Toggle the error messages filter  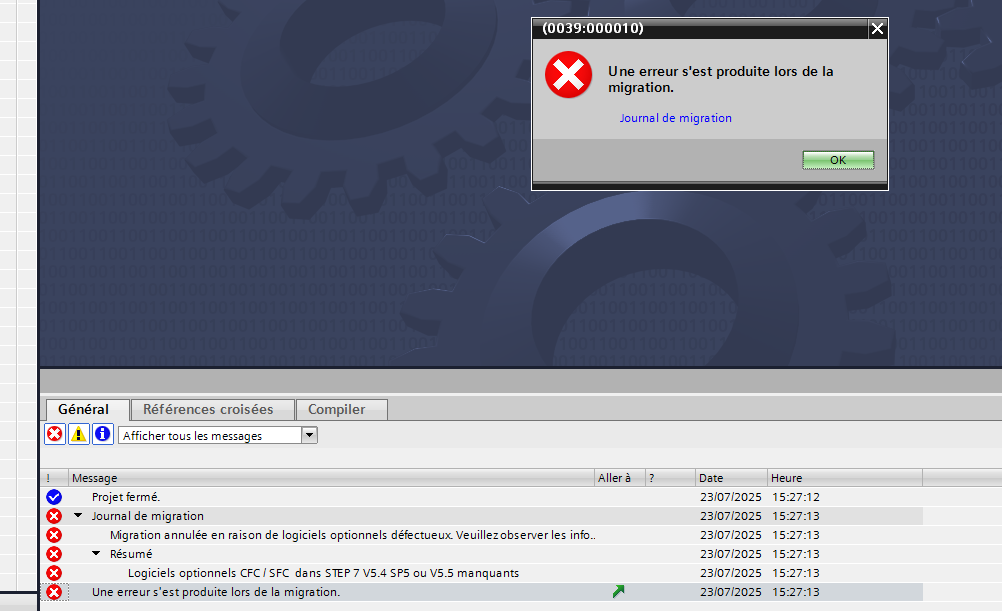coord(55,435)
